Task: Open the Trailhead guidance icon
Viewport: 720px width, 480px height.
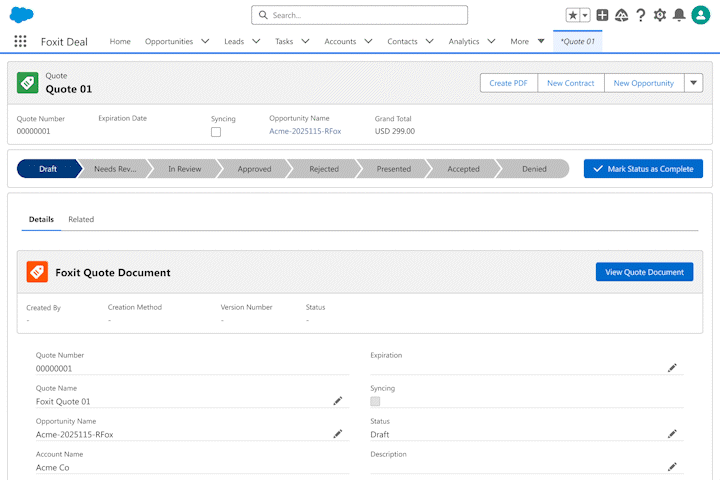Action: (x=621, y=15)
